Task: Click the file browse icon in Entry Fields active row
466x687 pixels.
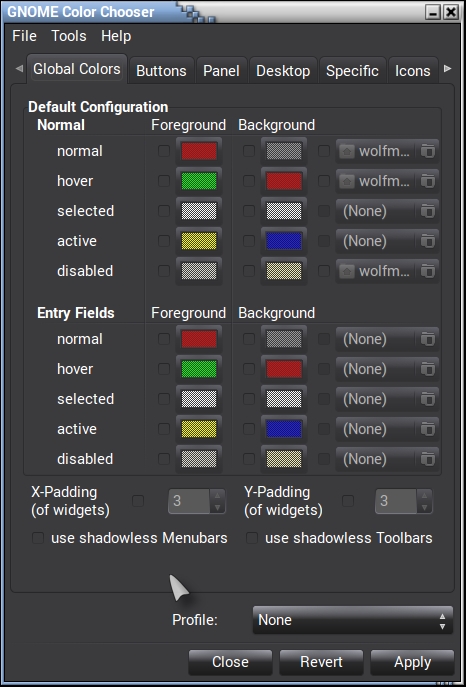Action: 427,429
